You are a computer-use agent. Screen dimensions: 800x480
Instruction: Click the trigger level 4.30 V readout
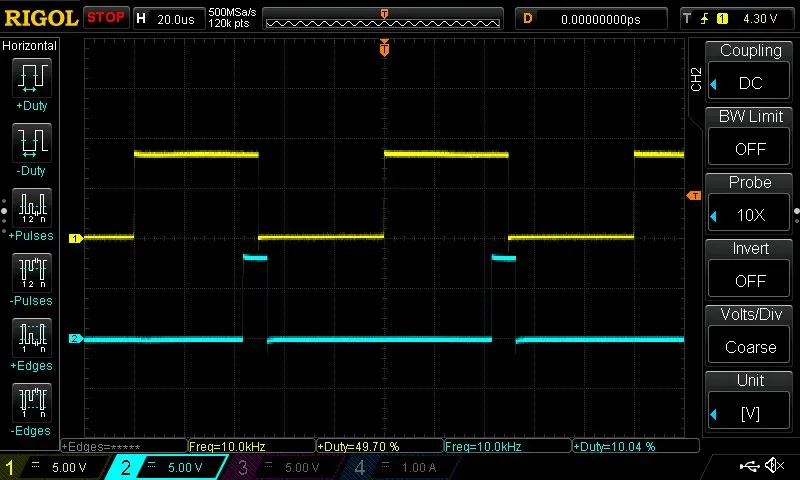[x=760, y=19]
